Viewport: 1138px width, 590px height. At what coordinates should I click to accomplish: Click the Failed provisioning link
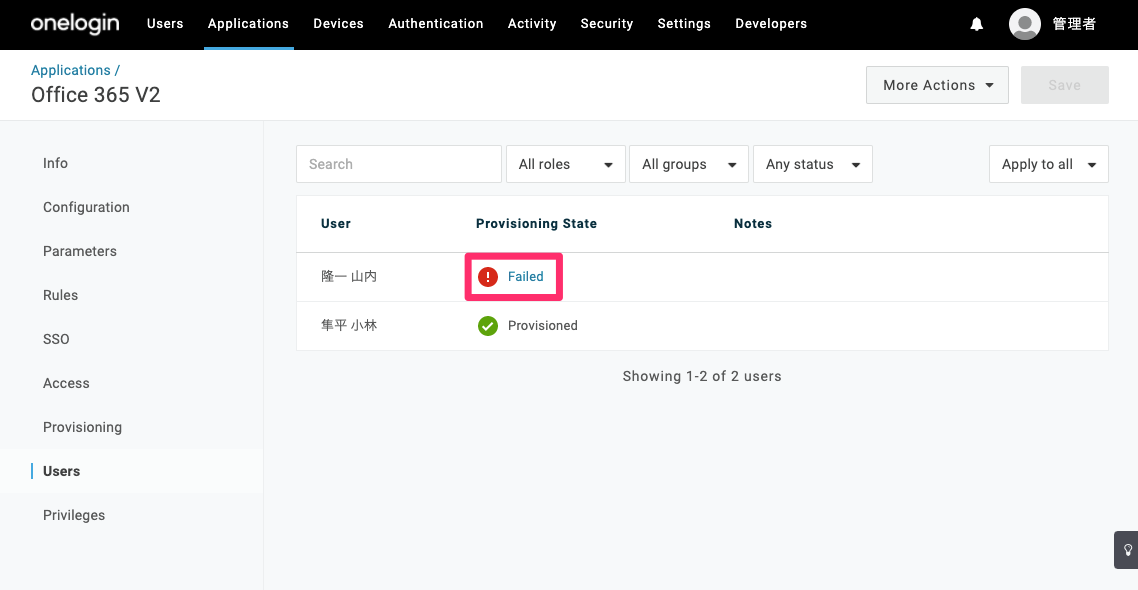pos(525,276)
